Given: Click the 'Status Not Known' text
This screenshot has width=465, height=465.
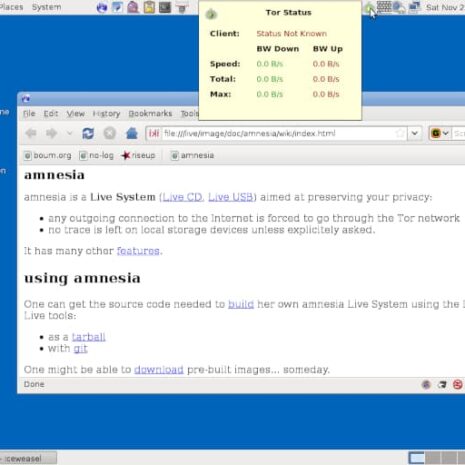Looking at the screenshot, I should pos(291,34).
